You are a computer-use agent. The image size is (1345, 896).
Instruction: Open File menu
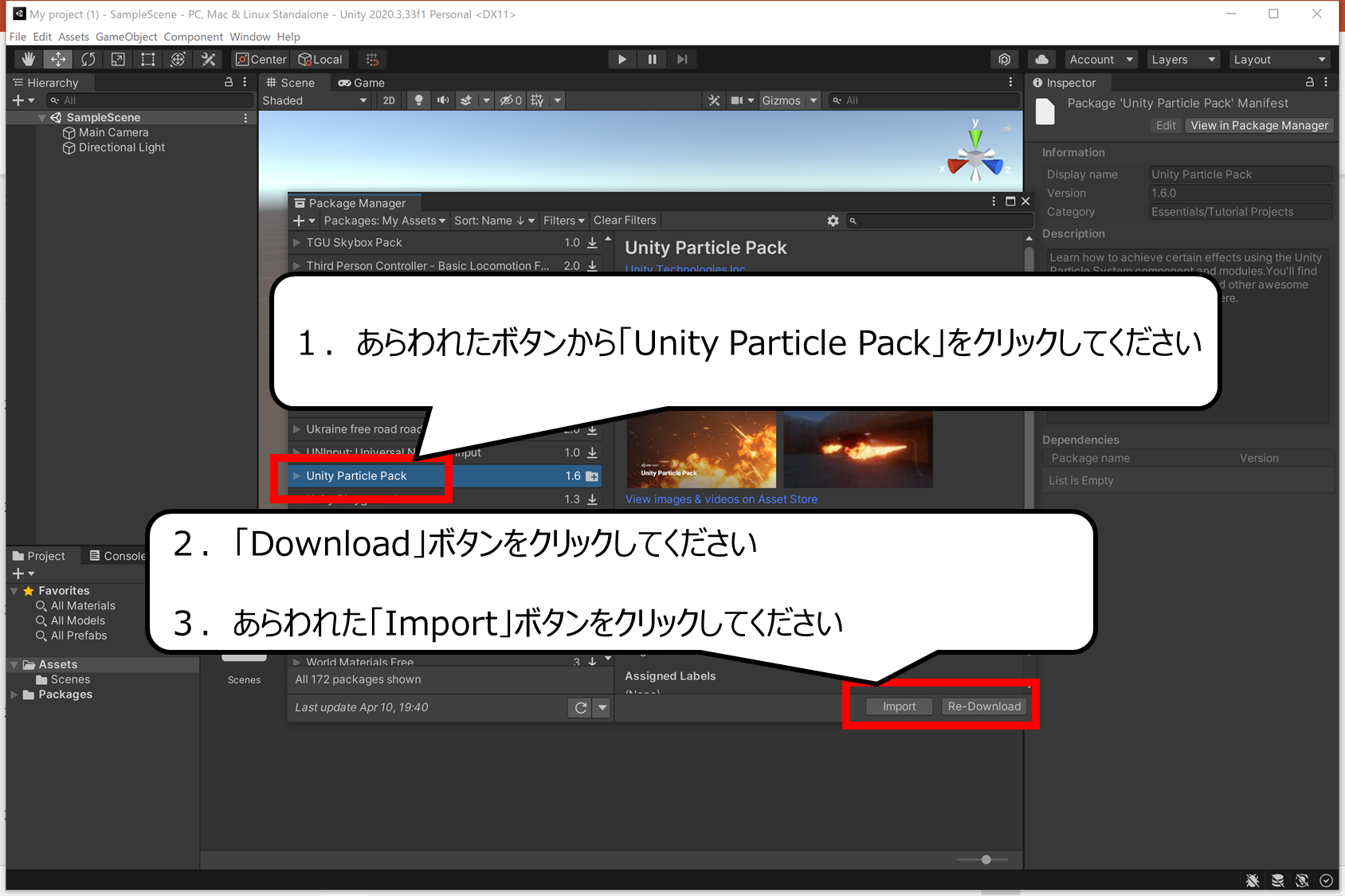[x=18, y=37]
